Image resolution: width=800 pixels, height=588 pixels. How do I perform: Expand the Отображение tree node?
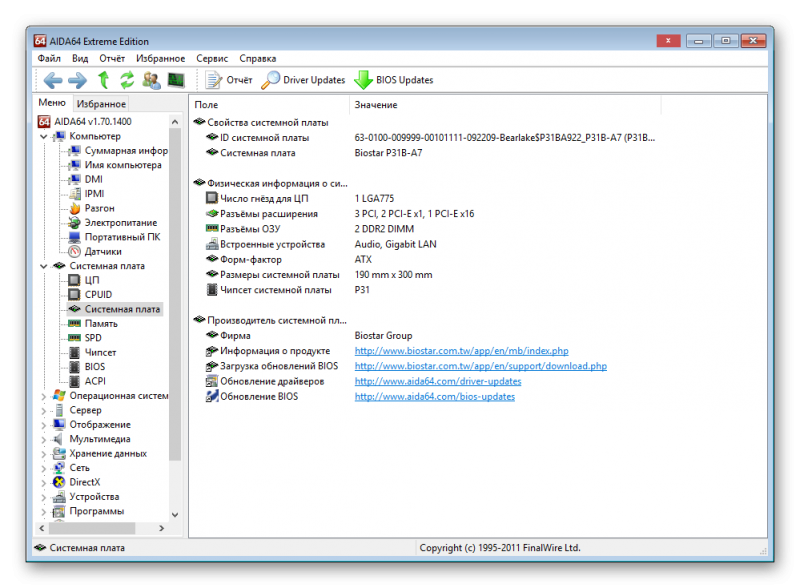coord(44,425)
